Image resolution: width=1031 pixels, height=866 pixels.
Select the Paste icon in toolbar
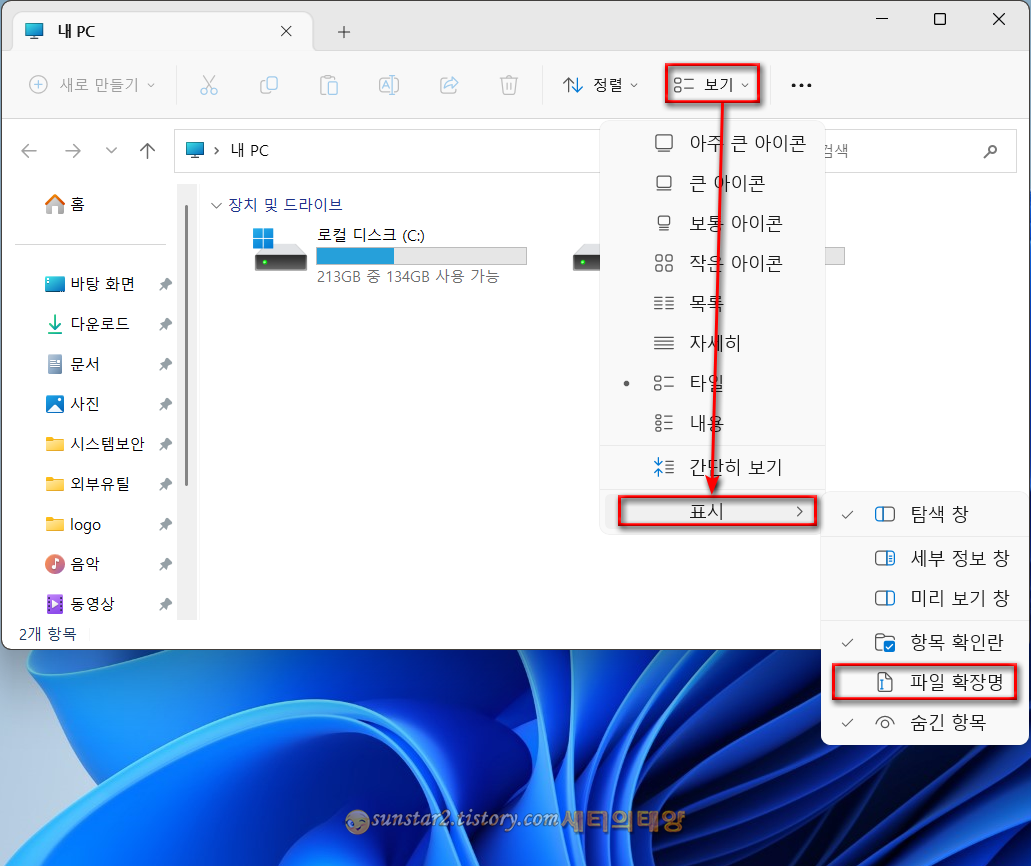(x=328, y=85)
